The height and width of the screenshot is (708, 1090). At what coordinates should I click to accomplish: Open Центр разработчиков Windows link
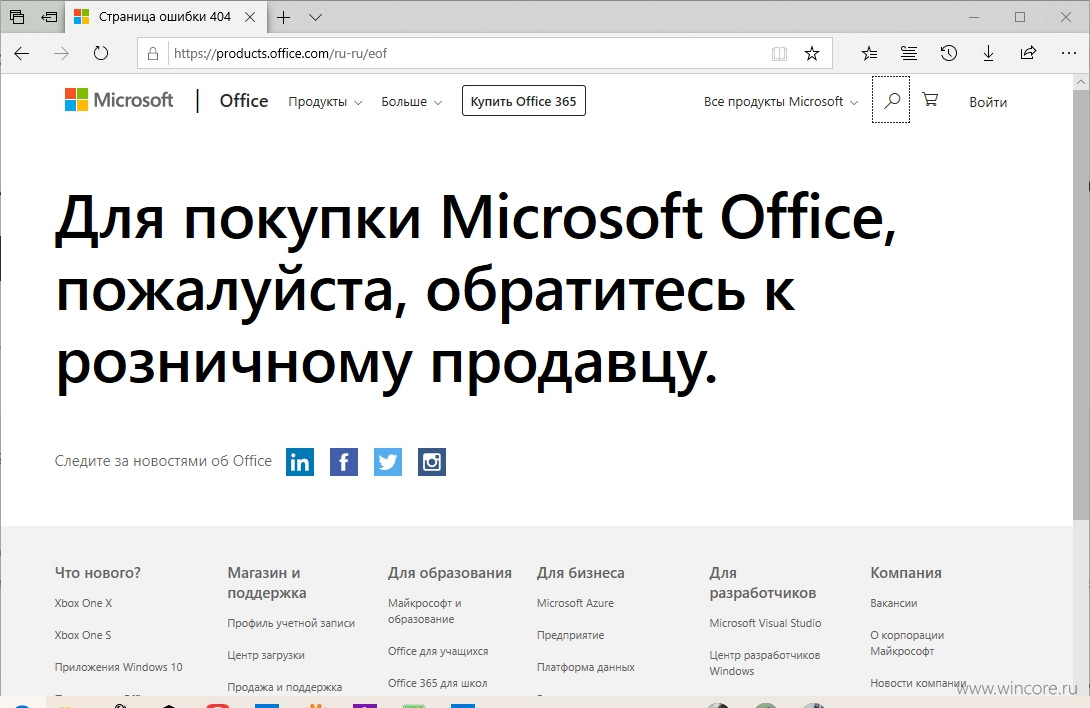pyautogui.click(x=765, y=663)
